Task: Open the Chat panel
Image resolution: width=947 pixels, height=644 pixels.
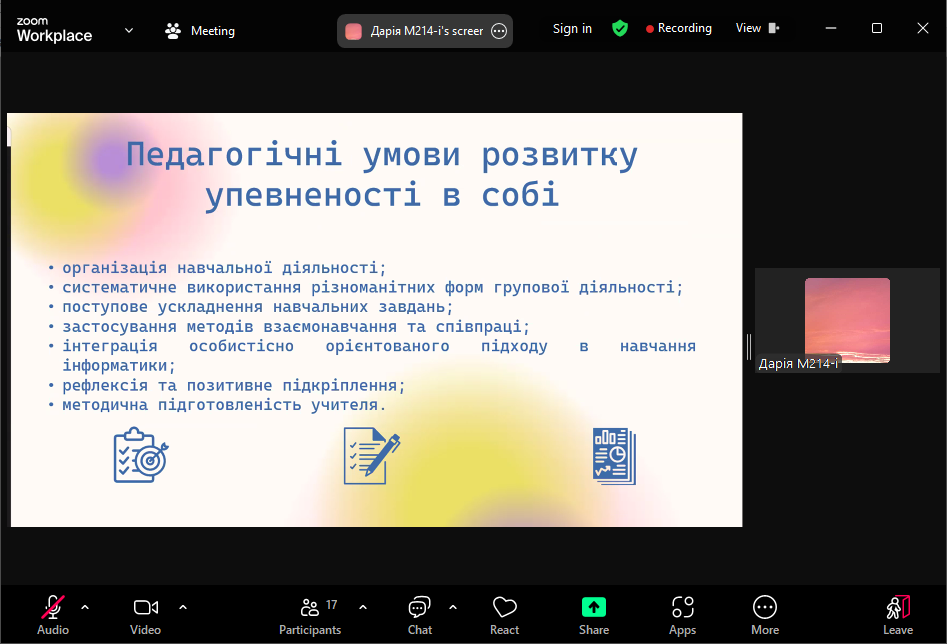Action: click(419, 614)
